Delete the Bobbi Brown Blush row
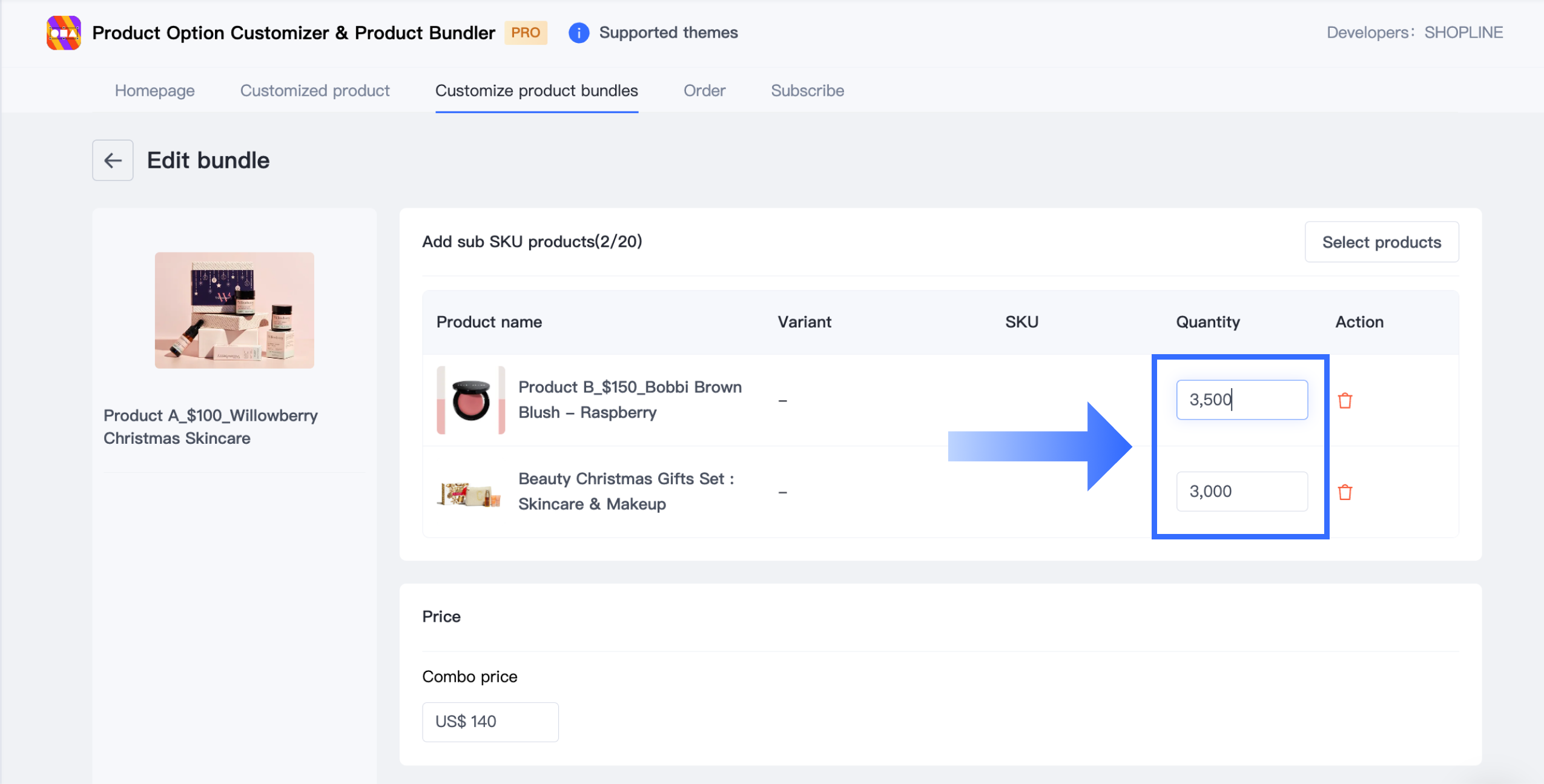This screenshot has height=784, width=1544. 1345,400
